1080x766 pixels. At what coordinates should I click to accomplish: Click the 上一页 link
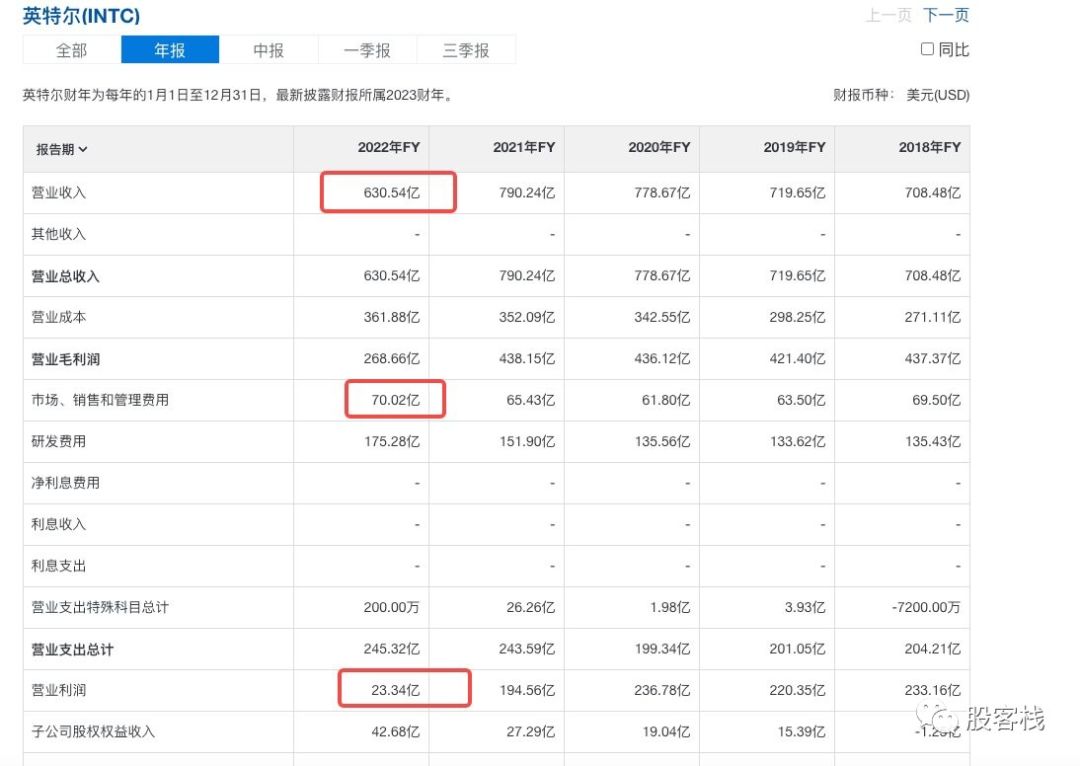click(889, 15)
